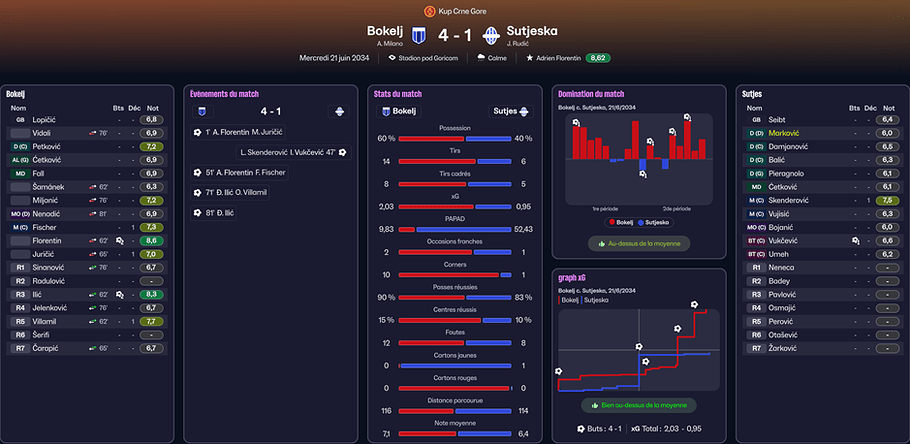This screenshot has width=910, height=444.
Task: Open the player Marković from Sutjeska list
Action: [x=780, y=133]
